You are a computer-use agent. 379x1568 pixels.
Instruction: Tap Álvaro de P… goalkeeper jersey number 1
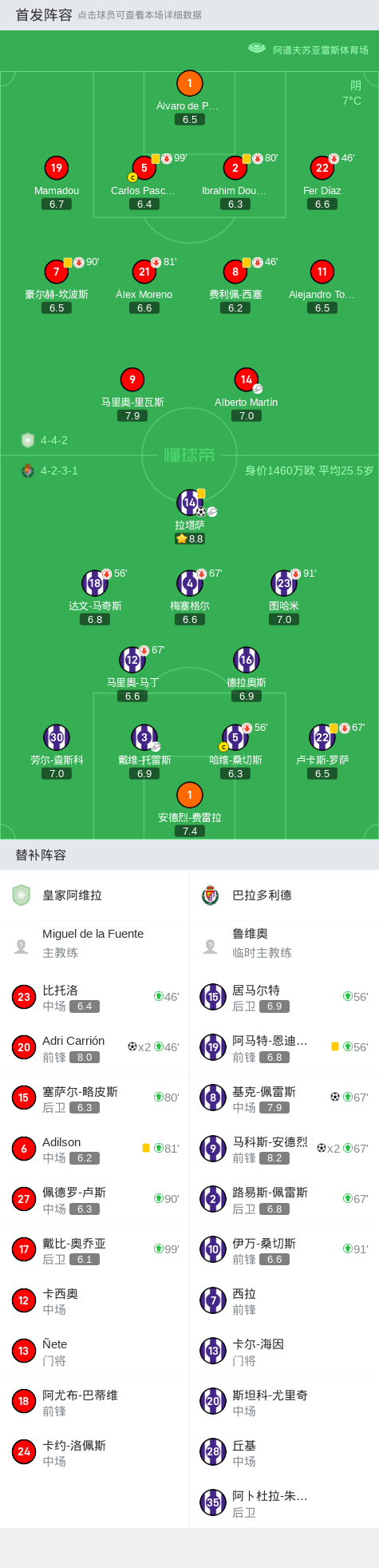(189, 83)
